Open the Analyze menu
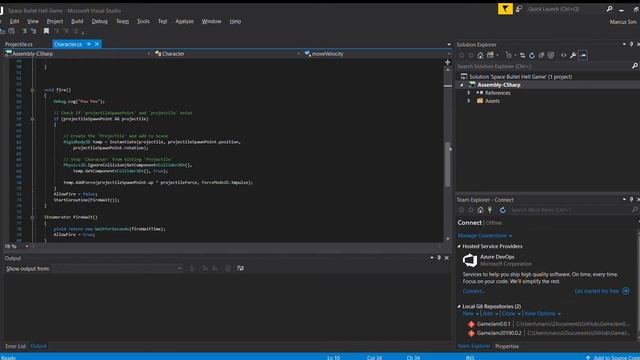The image size is (640, 360). click(x=184, y=21)
